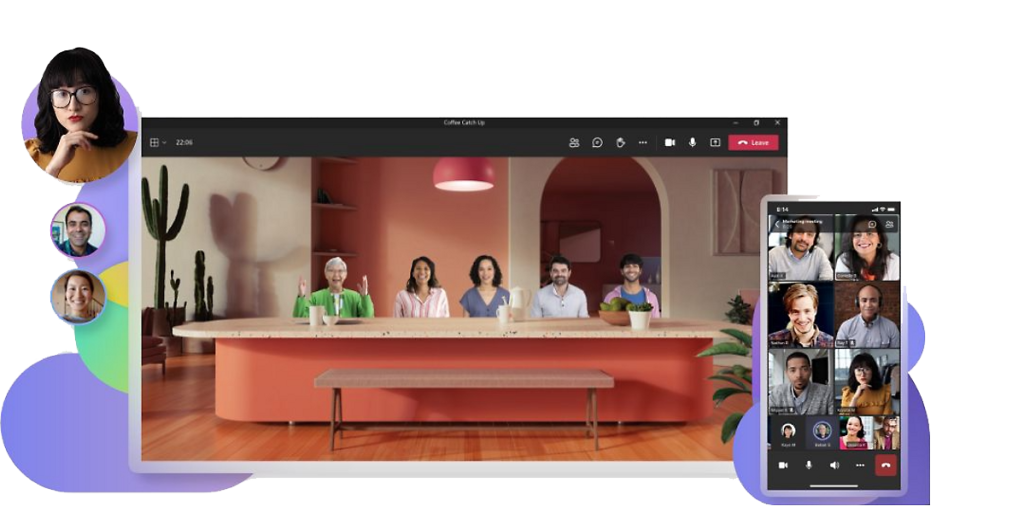The image size is (1024, 512).
Task: Expand the view layout dropdown arrow
Action: 164,142
